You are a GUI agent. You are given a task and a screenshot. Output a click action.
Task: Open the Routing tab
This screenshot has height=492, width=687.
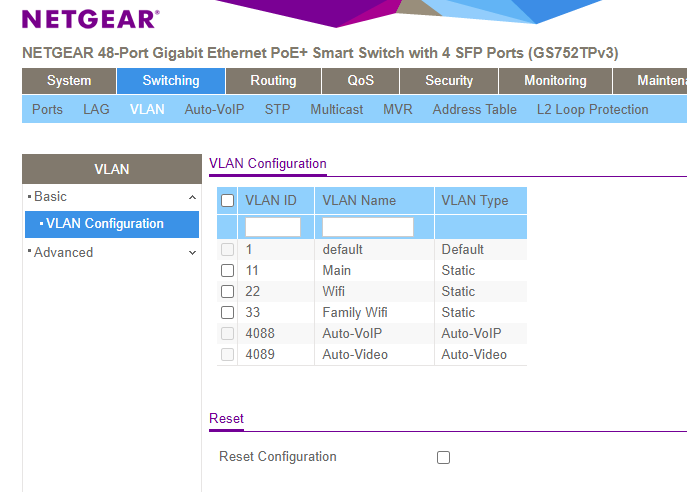point(273,81)
